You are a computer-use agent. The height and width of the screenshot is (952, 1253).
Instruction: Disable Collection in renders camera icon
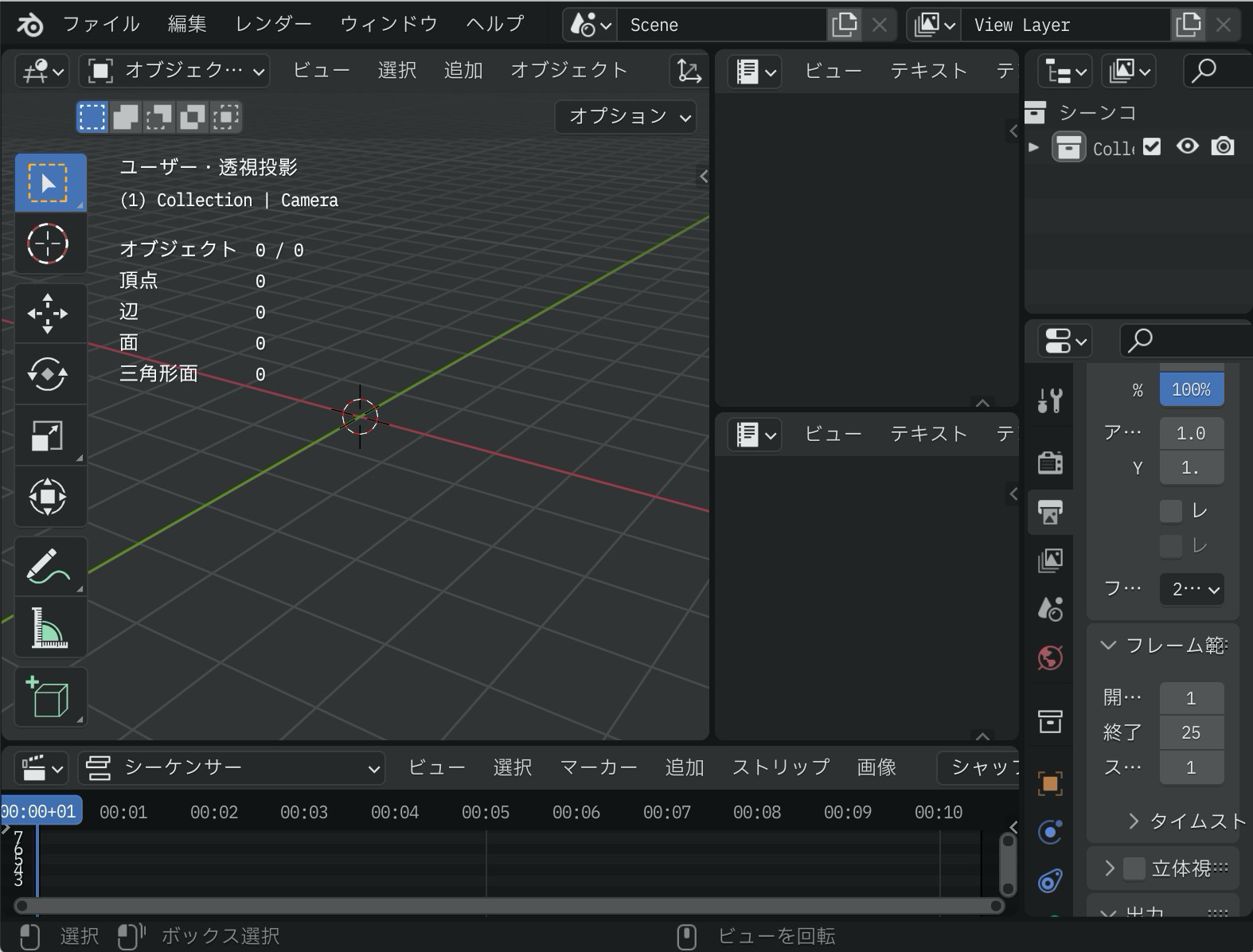coord(1223,146)
